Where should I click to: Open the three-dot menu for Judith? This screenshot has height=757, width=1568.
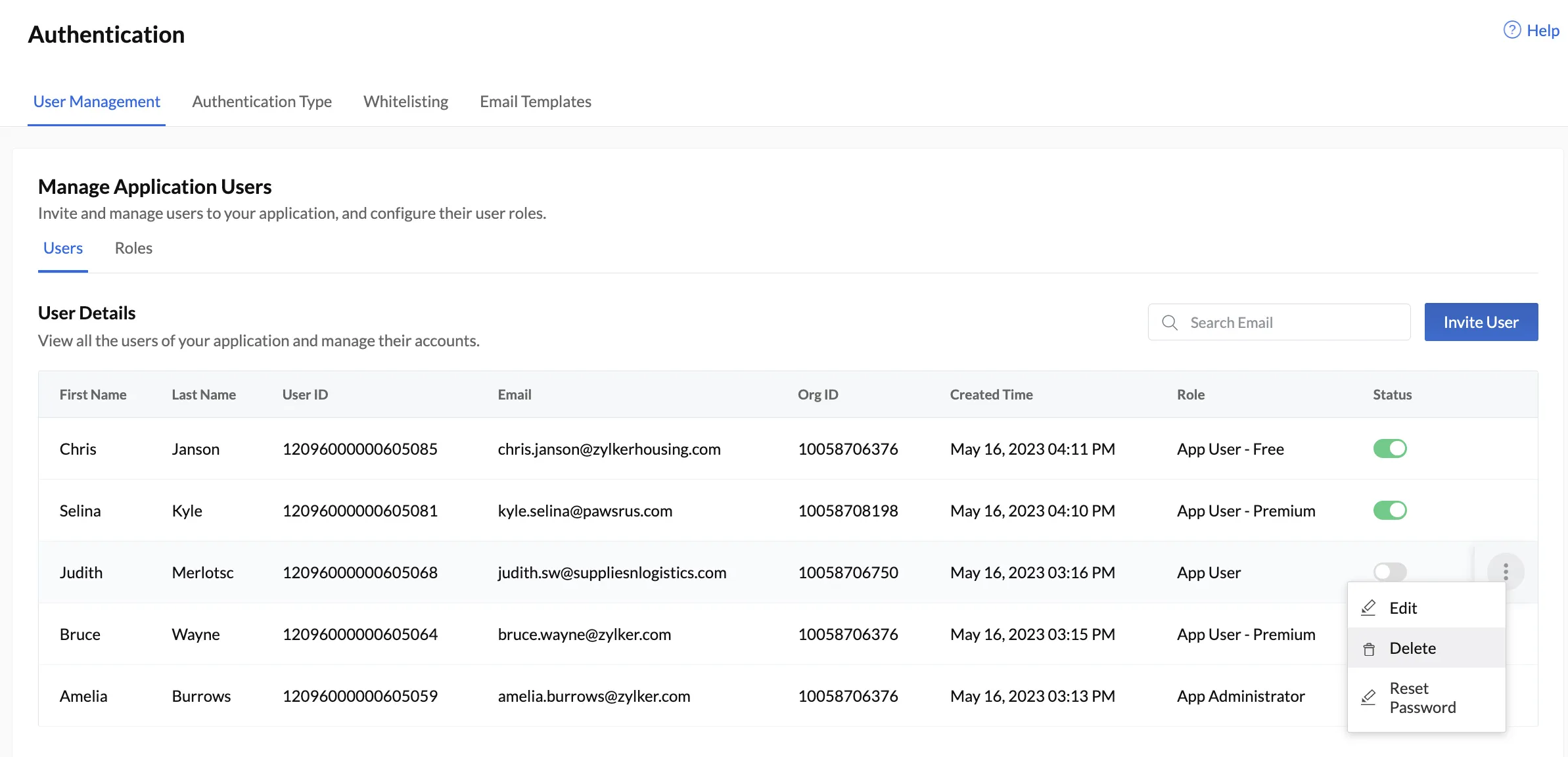[1506, 572]
